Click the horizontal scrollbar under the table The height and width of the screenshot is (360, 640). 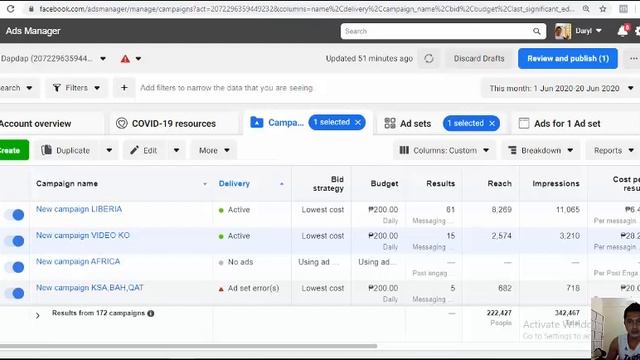click(x=188, y=346)
